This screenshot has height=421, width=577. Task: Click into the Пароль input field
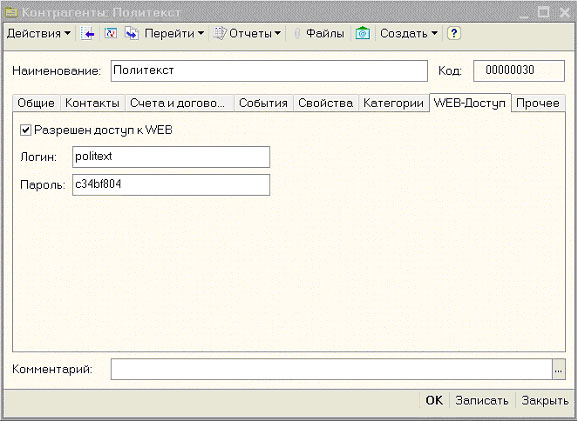pos(171,185)
